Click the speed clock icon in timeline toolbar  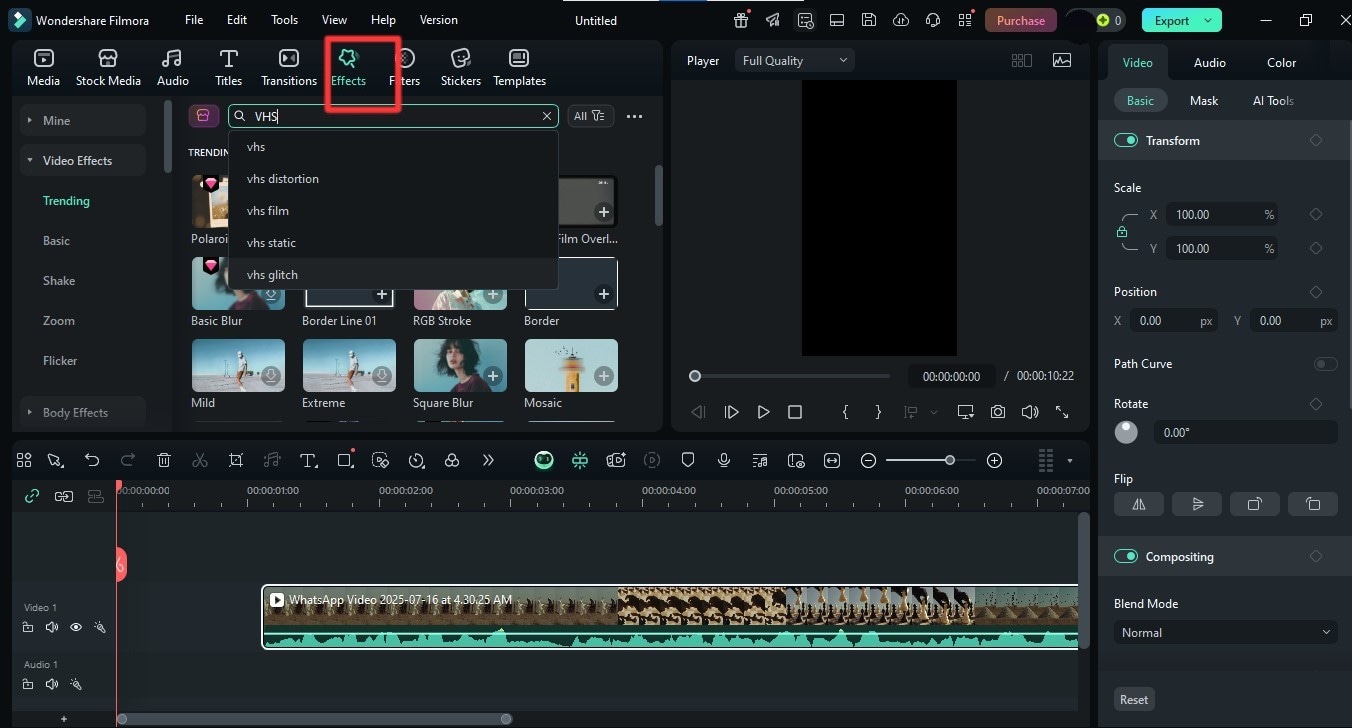[x=416, y=460]
